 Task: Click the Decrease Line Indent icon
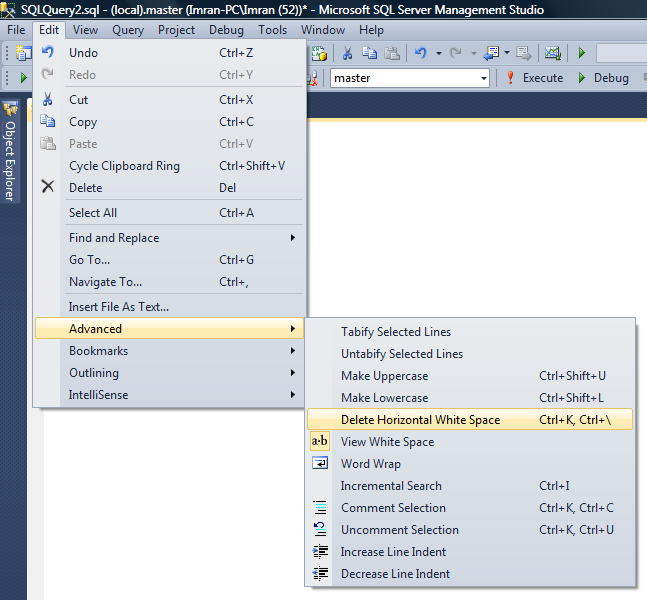320,574
